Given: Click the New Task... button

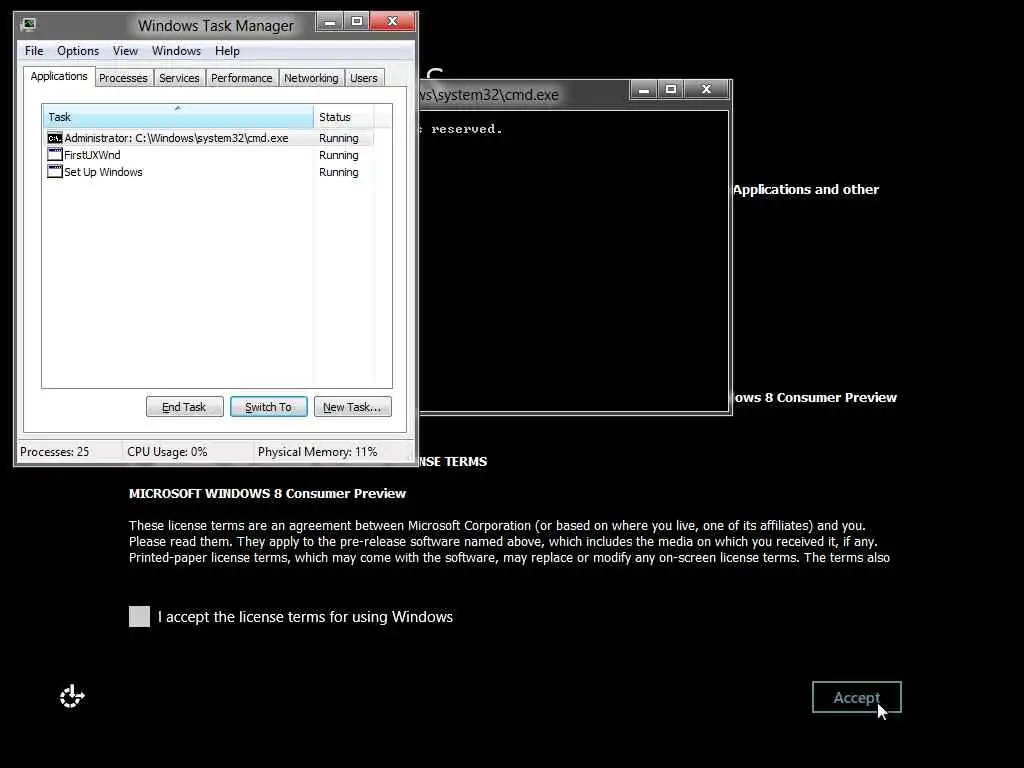Looking at the screenshot, I should 353,407.
